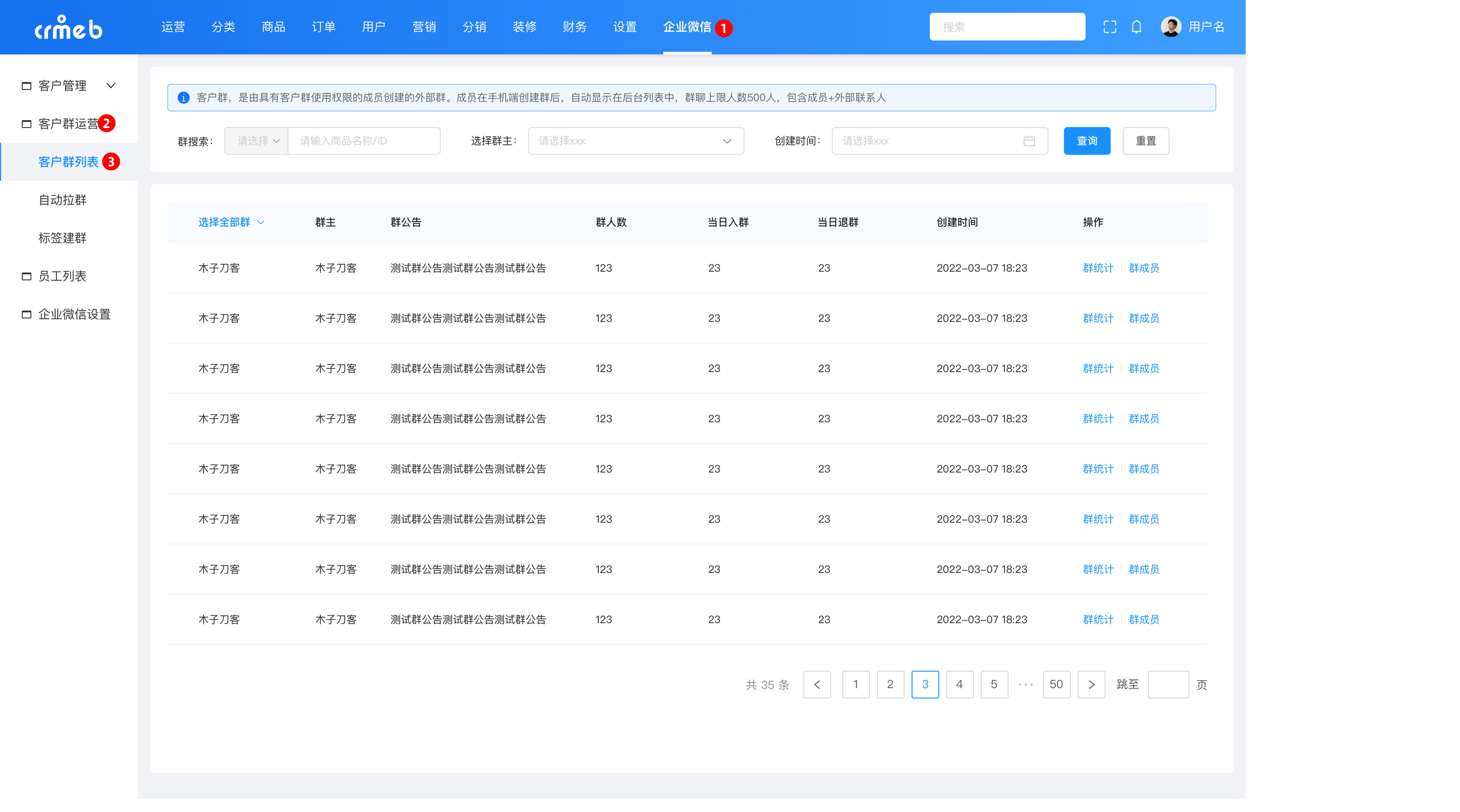
Task: Open the notification bell
Action: pos(1136,27)
